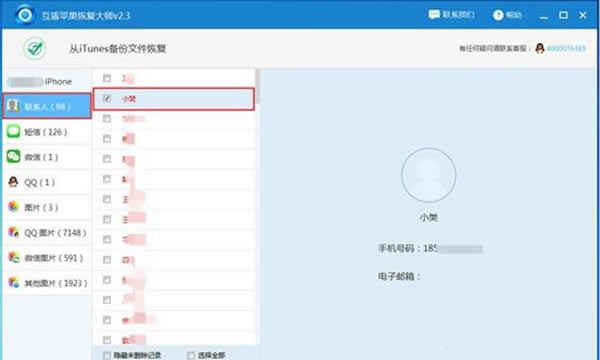Select the 微信图片 (591) category
600x360 pixels.
tap(47, 258)
